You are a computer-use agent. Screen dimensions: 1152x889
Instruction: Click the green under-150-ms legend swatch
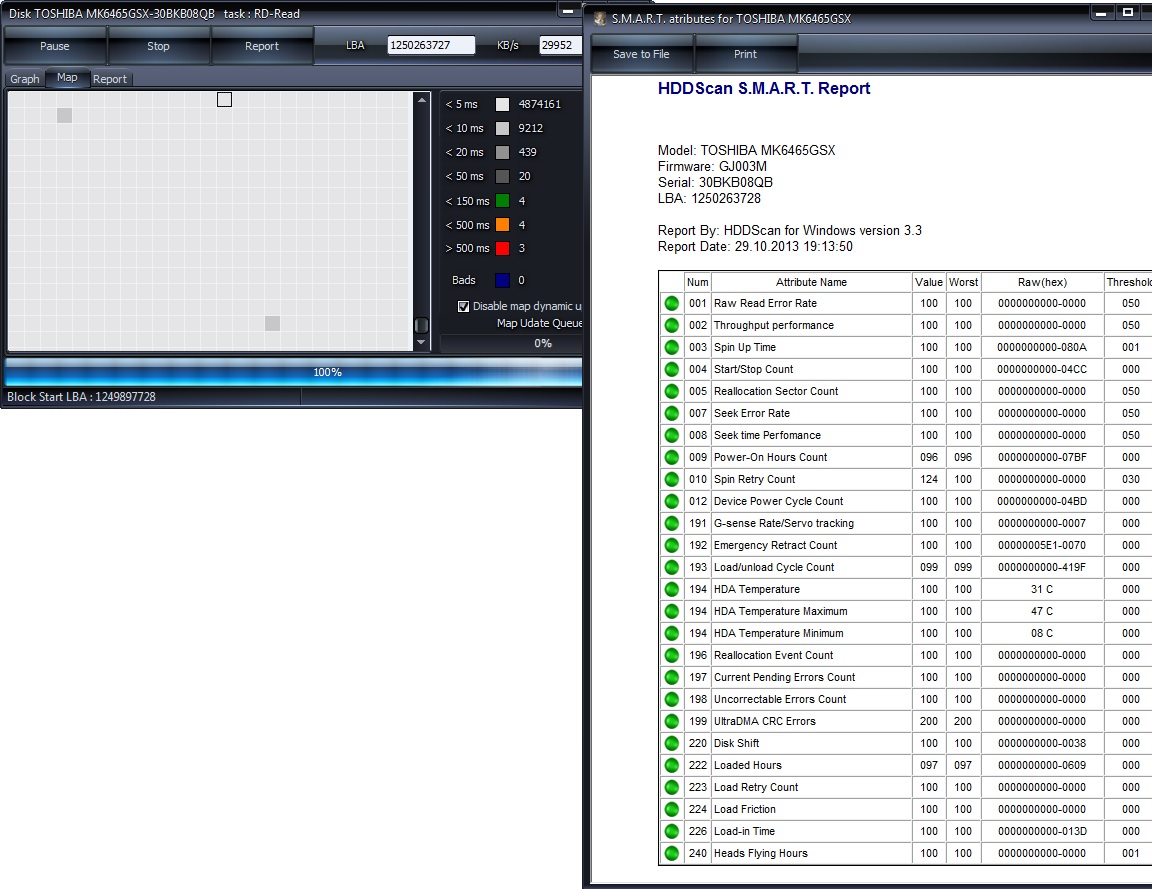coord(503,201)
